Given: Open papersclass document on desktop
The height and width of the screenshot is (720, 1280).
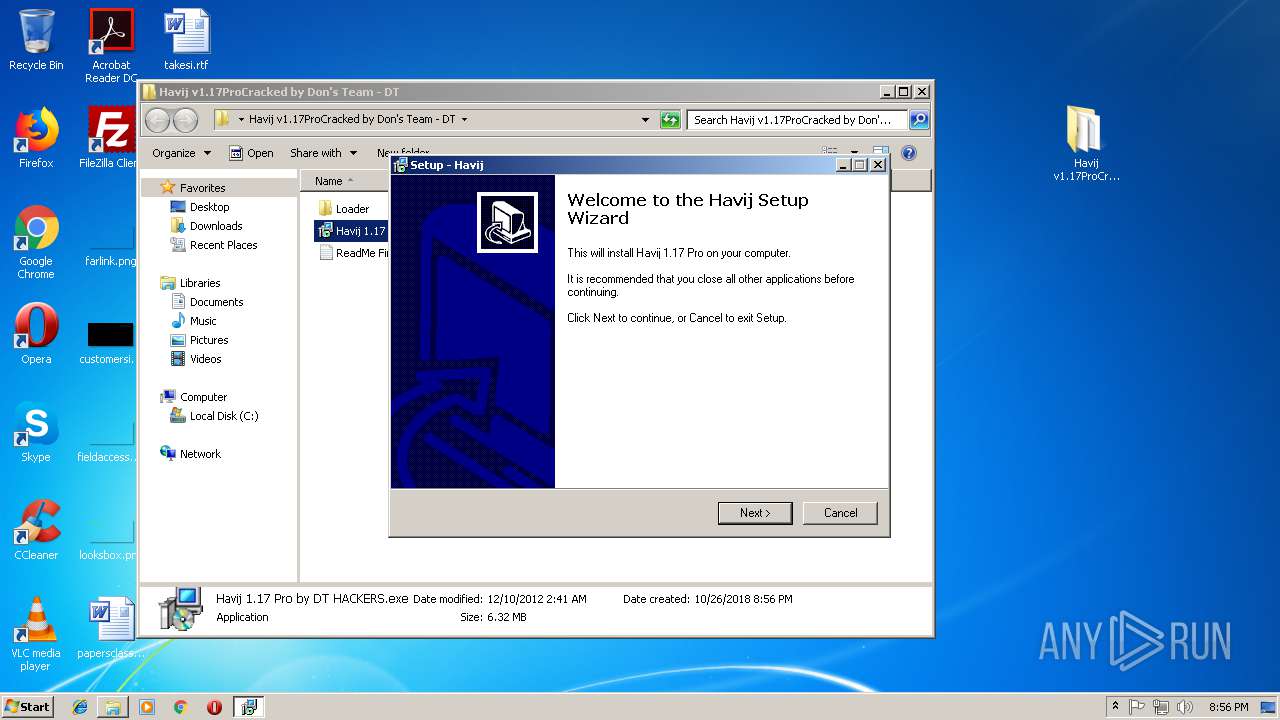Looking at the screenshot, I should pos(111,628).
